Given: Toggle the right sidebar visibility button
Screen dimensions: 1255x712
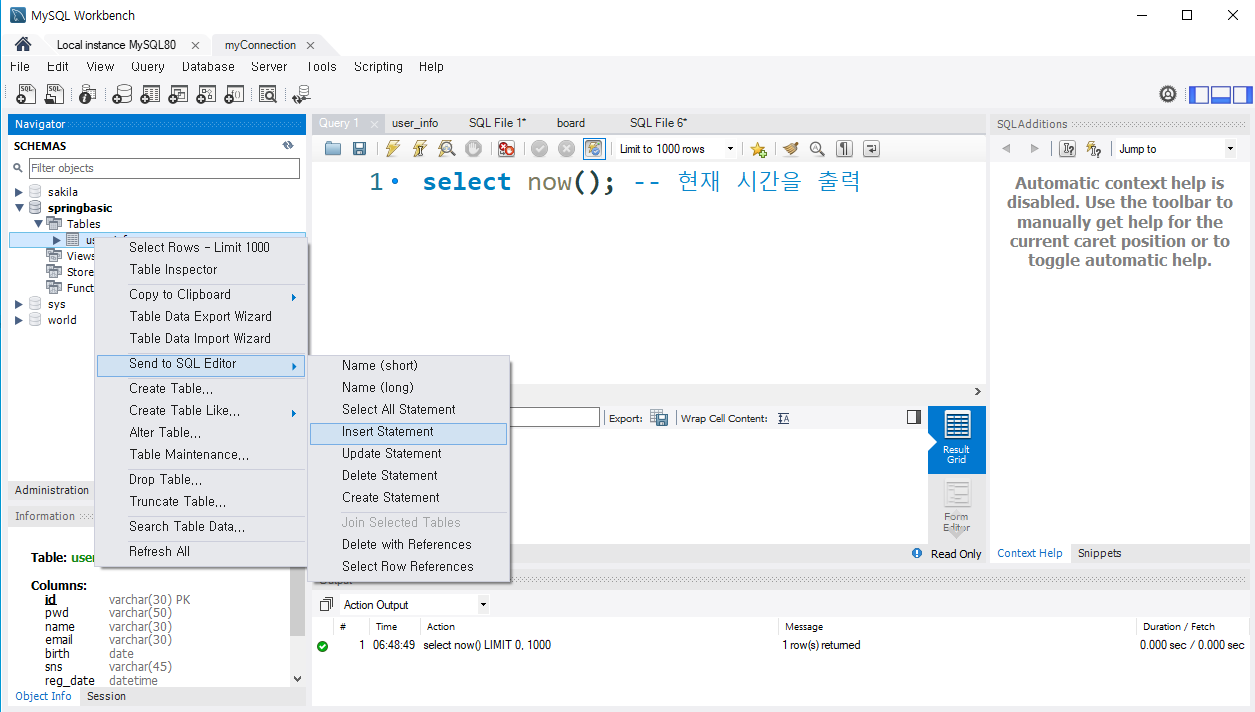Looking at the screenshot, I should (1242, 95).
